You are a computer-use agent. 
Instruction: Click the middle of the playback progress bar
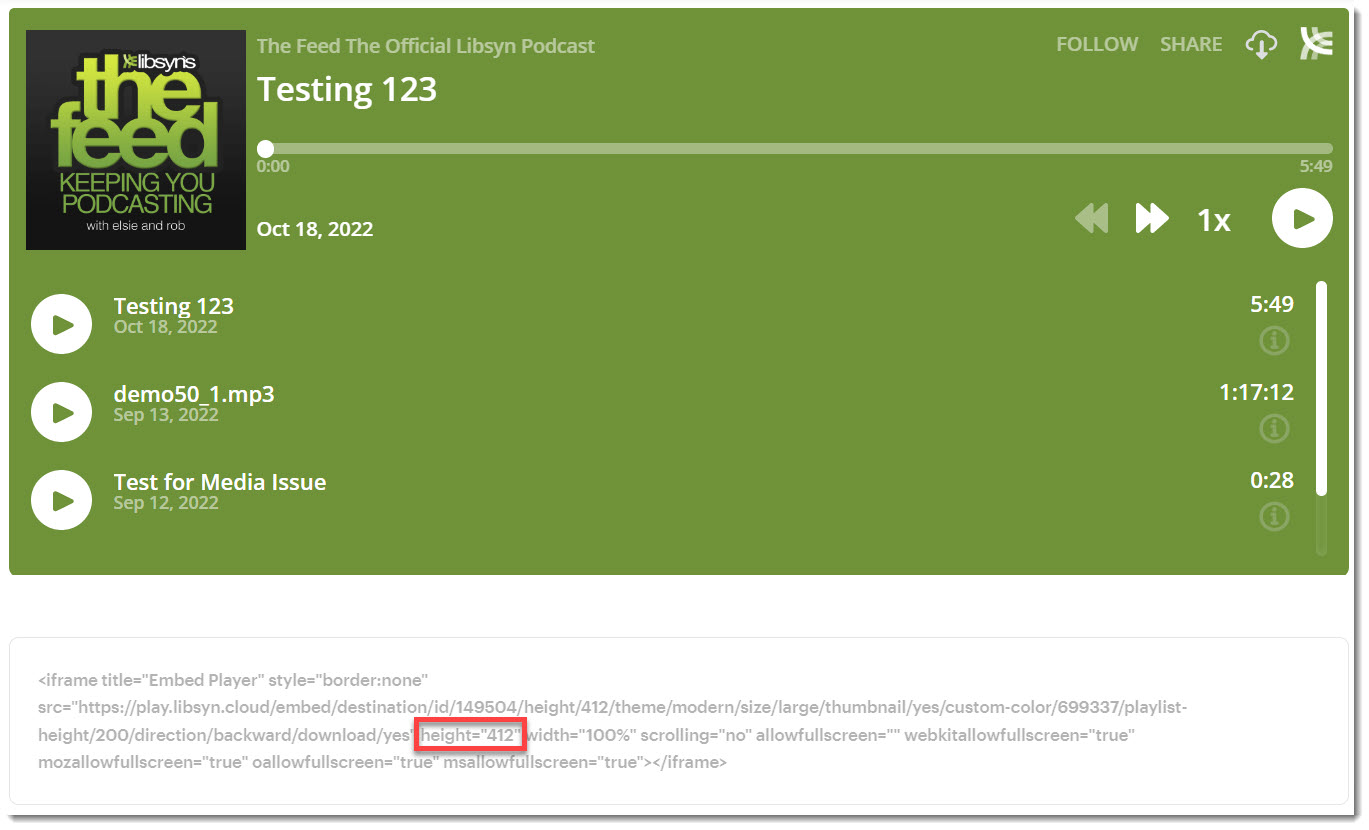pyautogui.click(x=795, y=148)
